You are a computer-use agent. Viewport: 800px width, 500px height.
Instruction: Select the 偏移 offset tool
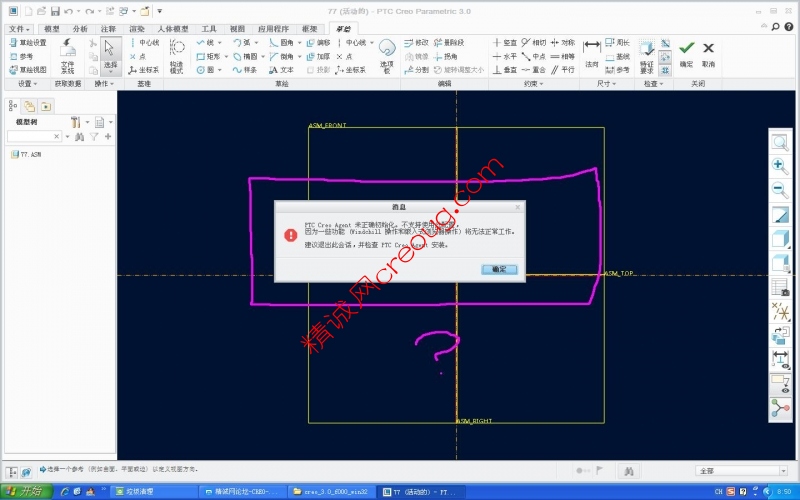[318, 43]
